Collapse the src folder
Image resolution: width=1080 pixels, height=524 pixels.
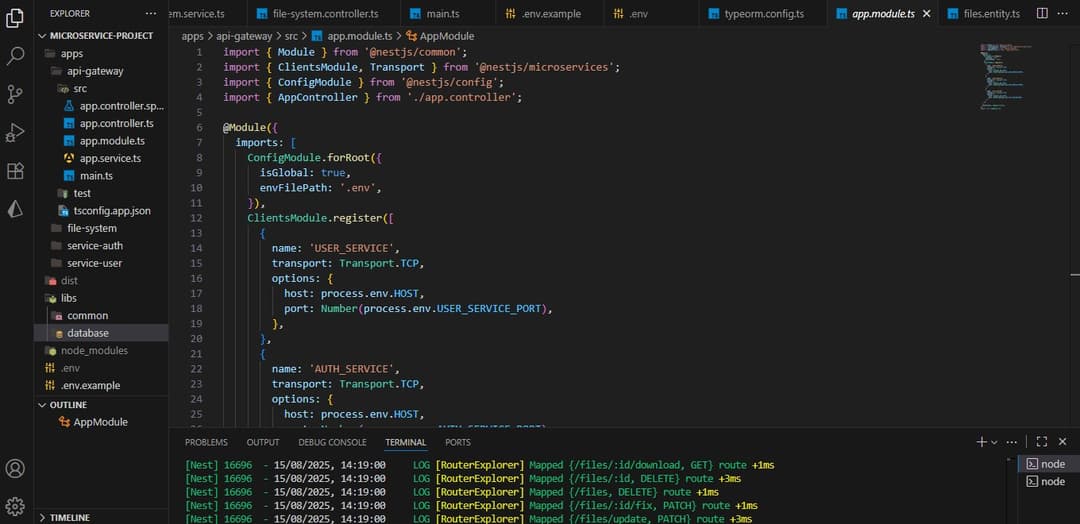(x=101, y=88)
